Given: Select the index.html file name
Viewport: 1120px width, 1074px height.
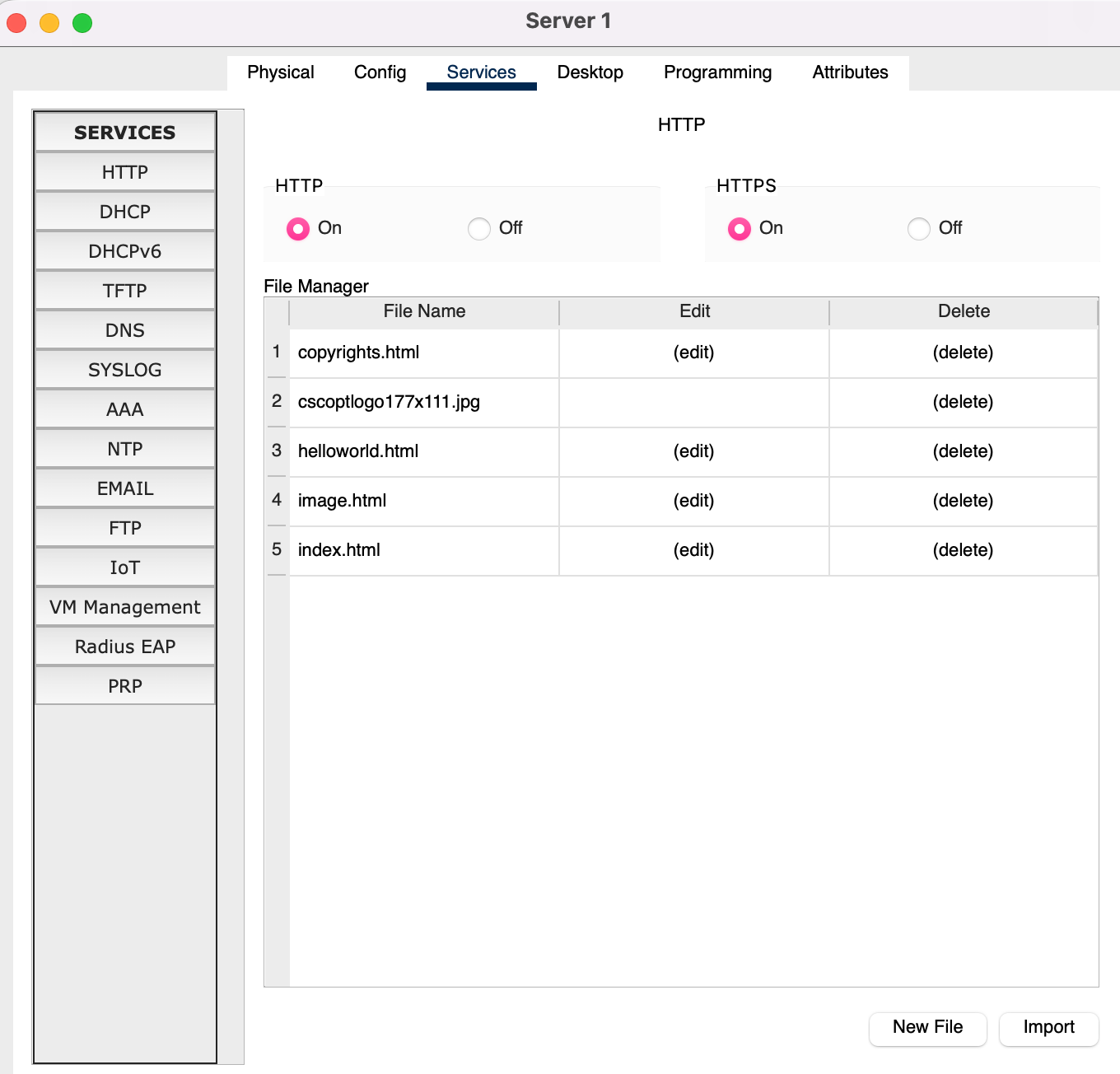Looking at the screenshot, I should 339,550.
